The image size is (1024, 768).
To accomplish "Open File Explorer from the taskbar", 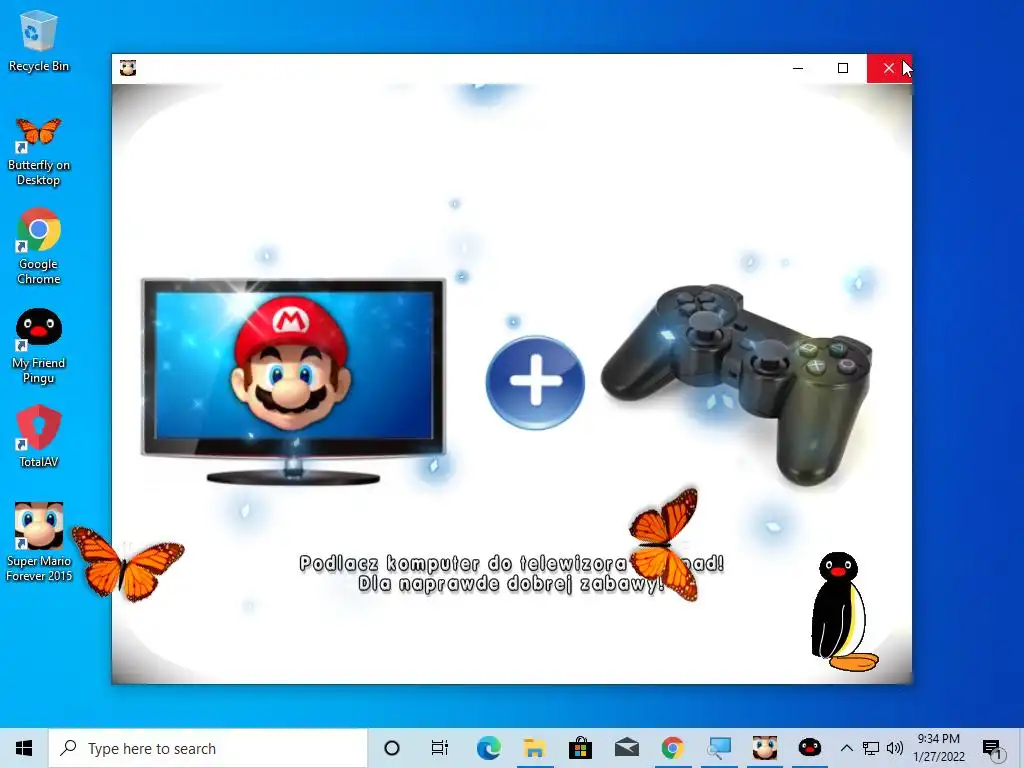I will [534, 748].
